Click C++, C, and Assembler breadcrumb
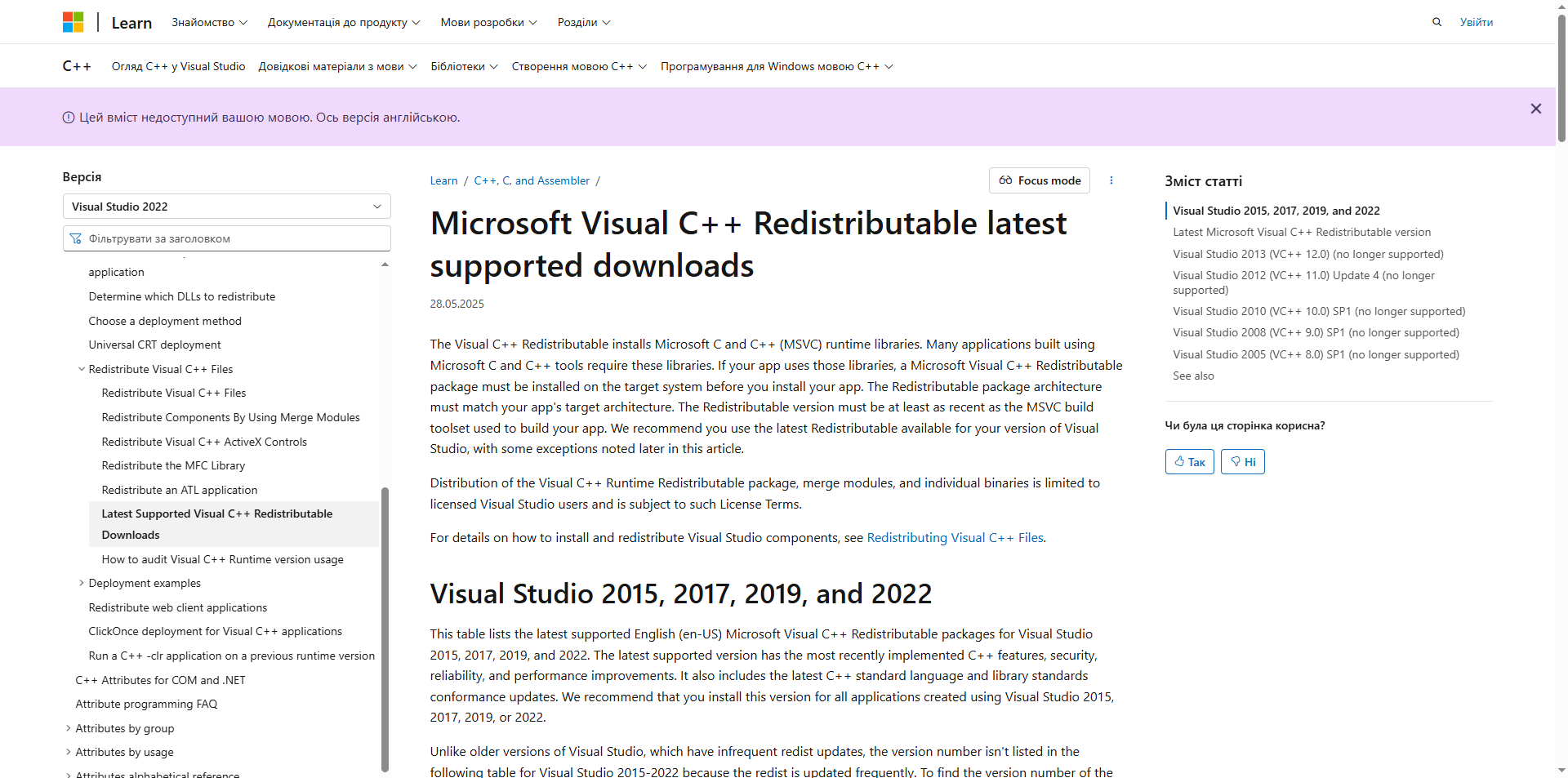1568x778 pixels. 532,180
